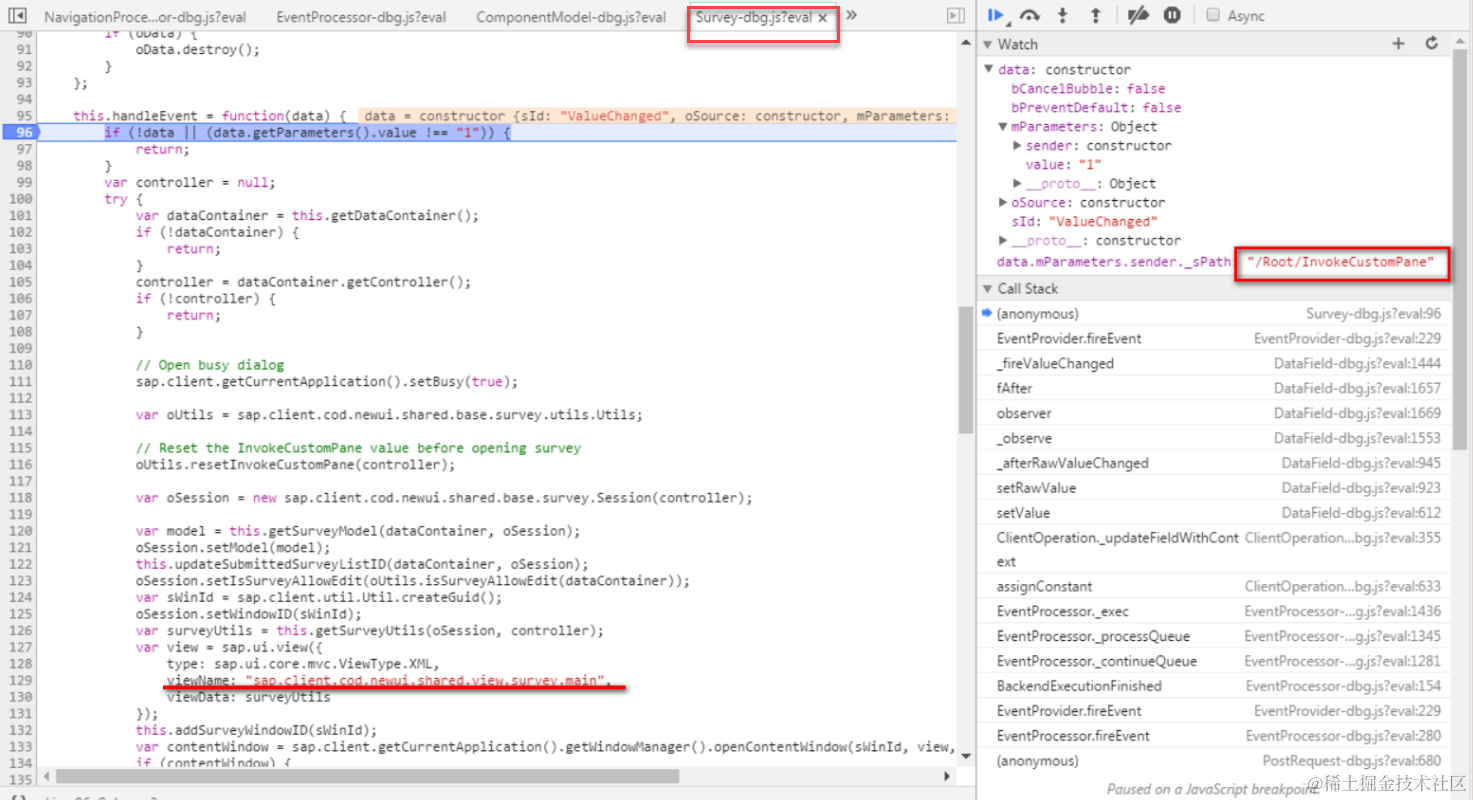This screenshot has width=1473, height=800.
Task: Resume script execution with the blue play button
Action: coord(996,15)
